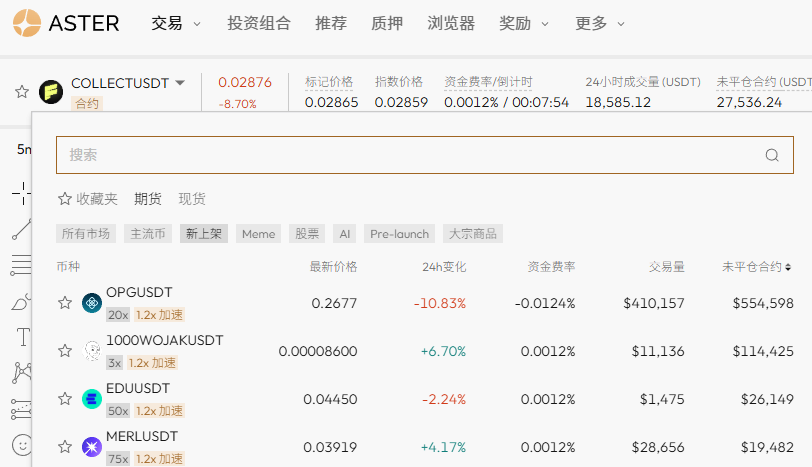The width and height of the screenshot is (812, 467).
Task: Click the 50x leverage badge on EDUUSDT
Action: (118, 411)
